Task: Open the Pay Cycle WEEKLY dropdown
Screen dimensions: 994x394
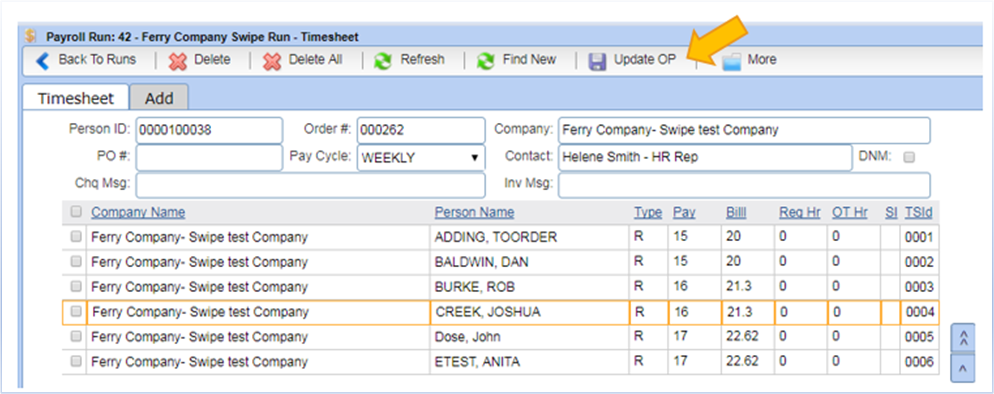Action: click(x=421, y=158)
